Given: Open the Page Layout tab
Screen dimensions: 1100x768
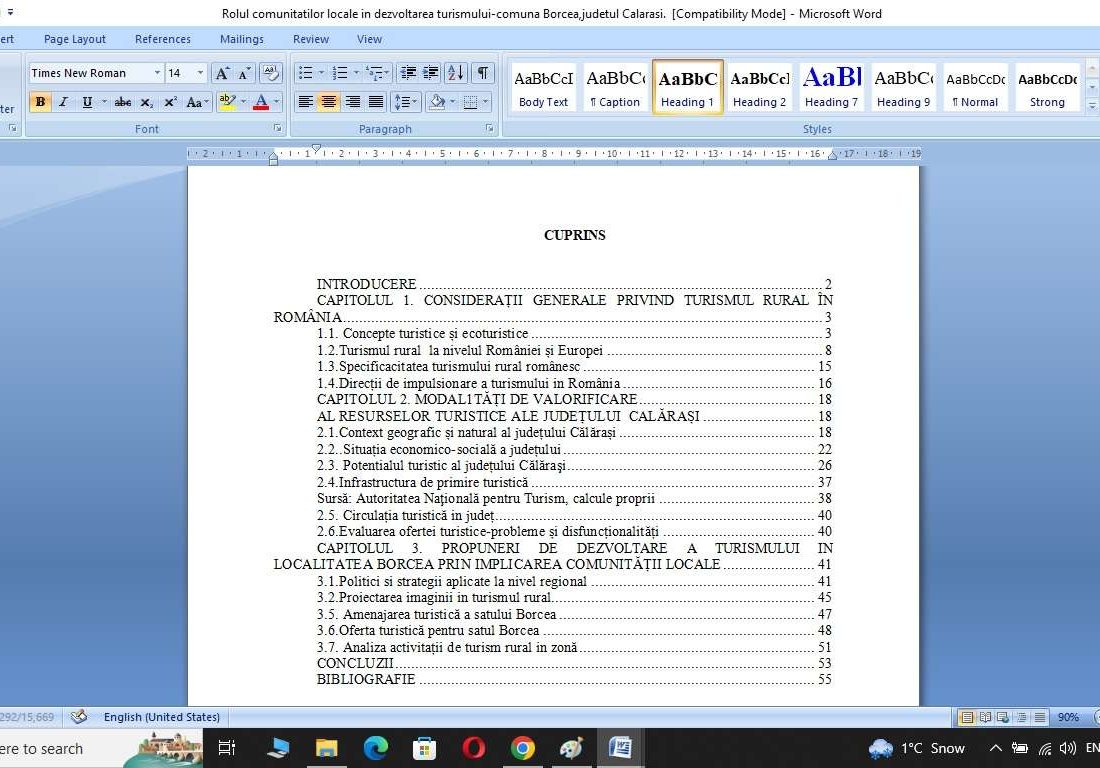Looking at the screenshot, I should coord(75,39).
